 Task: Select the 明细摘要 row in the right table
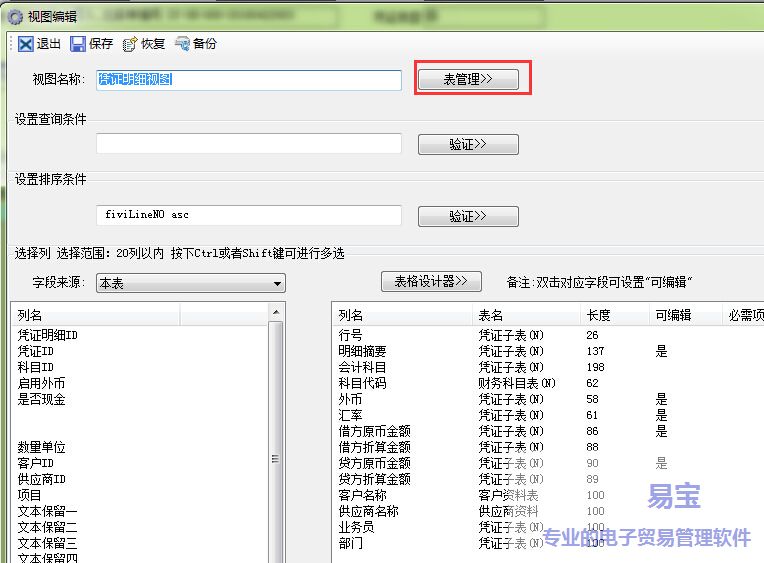362,351
